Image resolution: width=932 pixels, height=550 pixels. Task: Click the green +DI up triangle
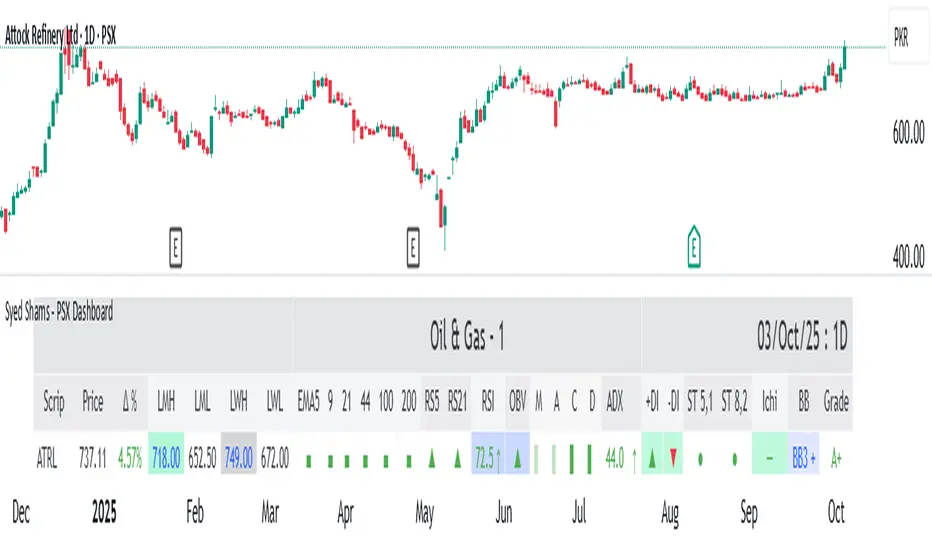652,459
